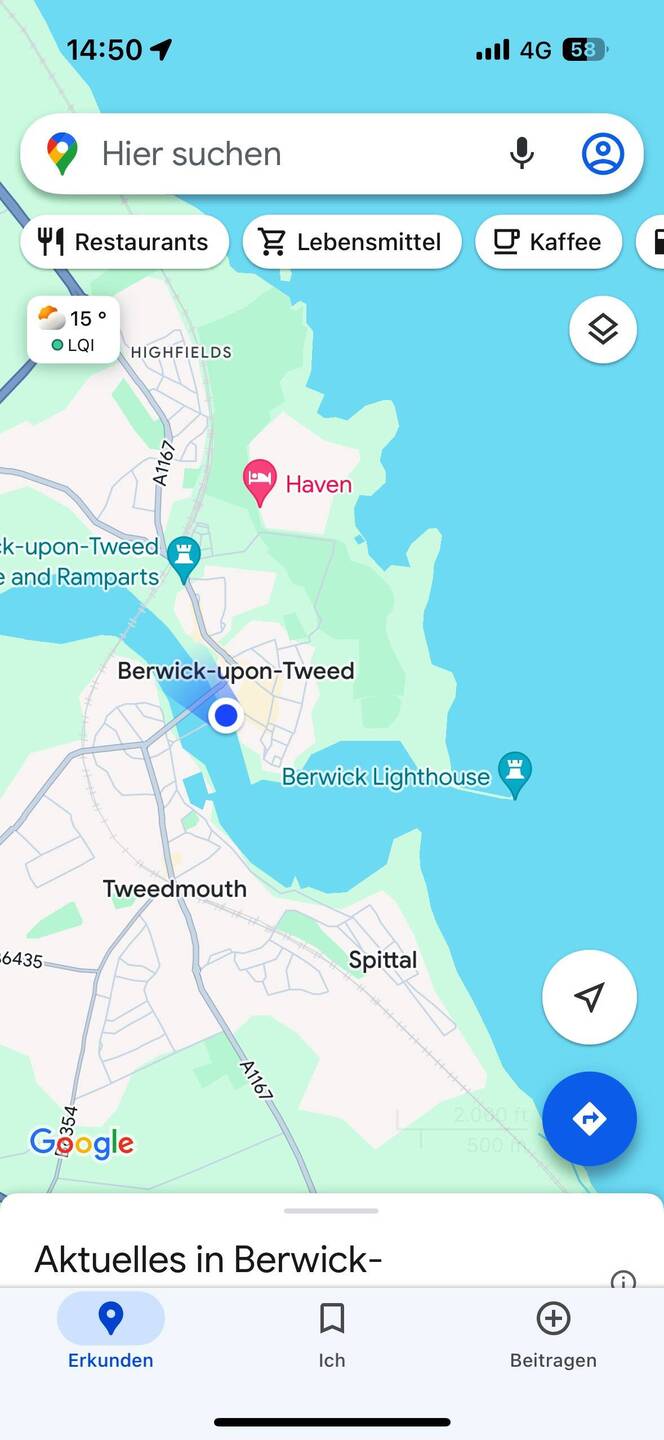Tap the microphone voice search icon

click(521, 154)
